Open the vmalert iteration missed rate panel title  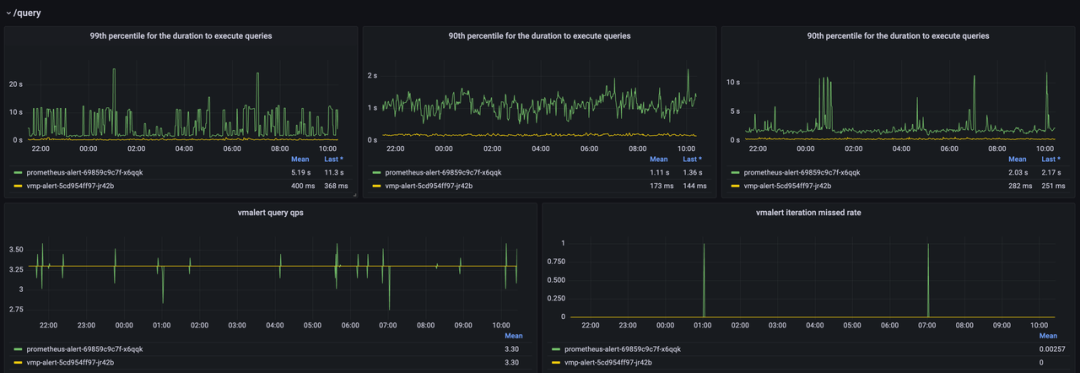(x=809, y=213)
